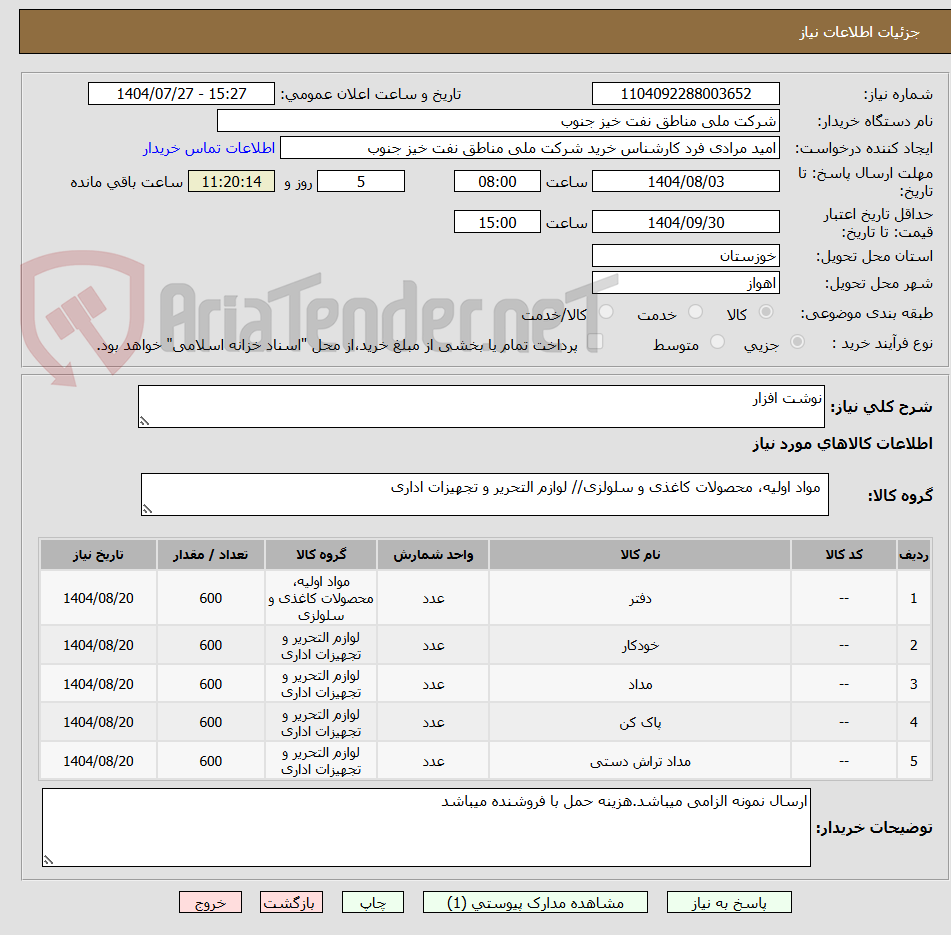
Task: Click the item name دفتر
Action: pos(640,598)
